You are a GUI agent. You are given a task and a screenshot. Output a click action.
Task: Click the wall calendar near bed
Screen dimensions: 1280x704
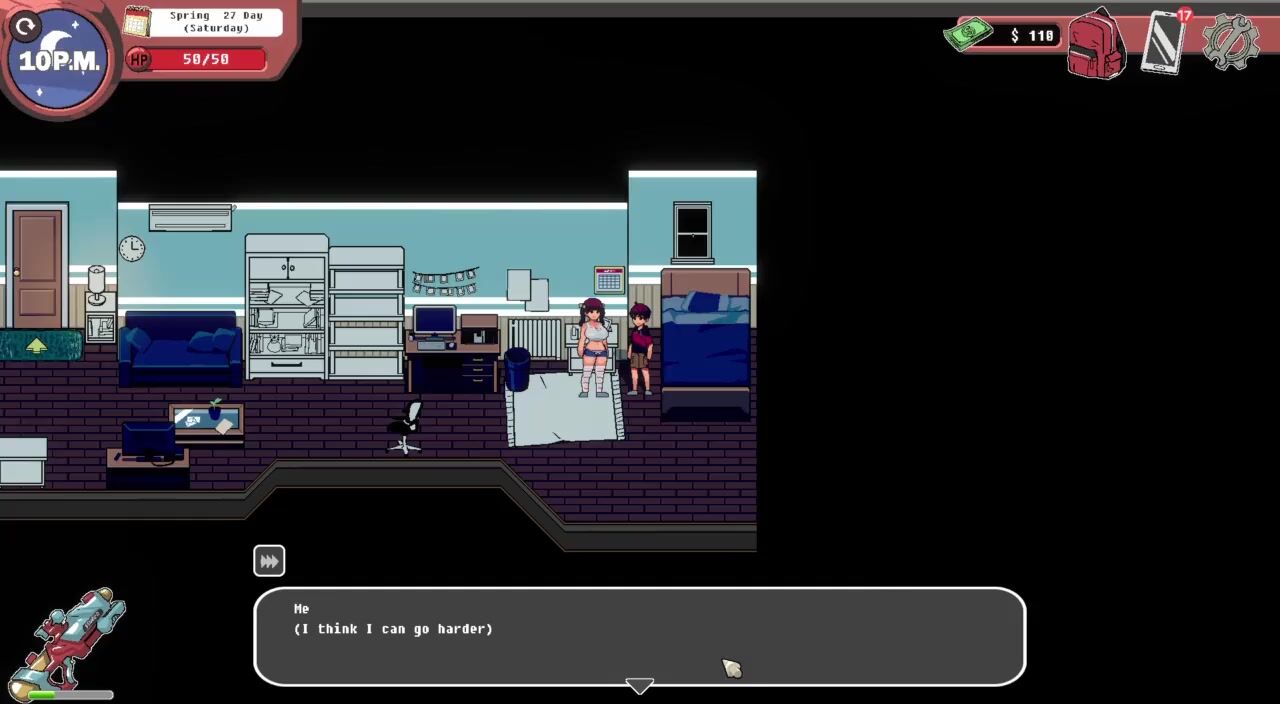608,280
